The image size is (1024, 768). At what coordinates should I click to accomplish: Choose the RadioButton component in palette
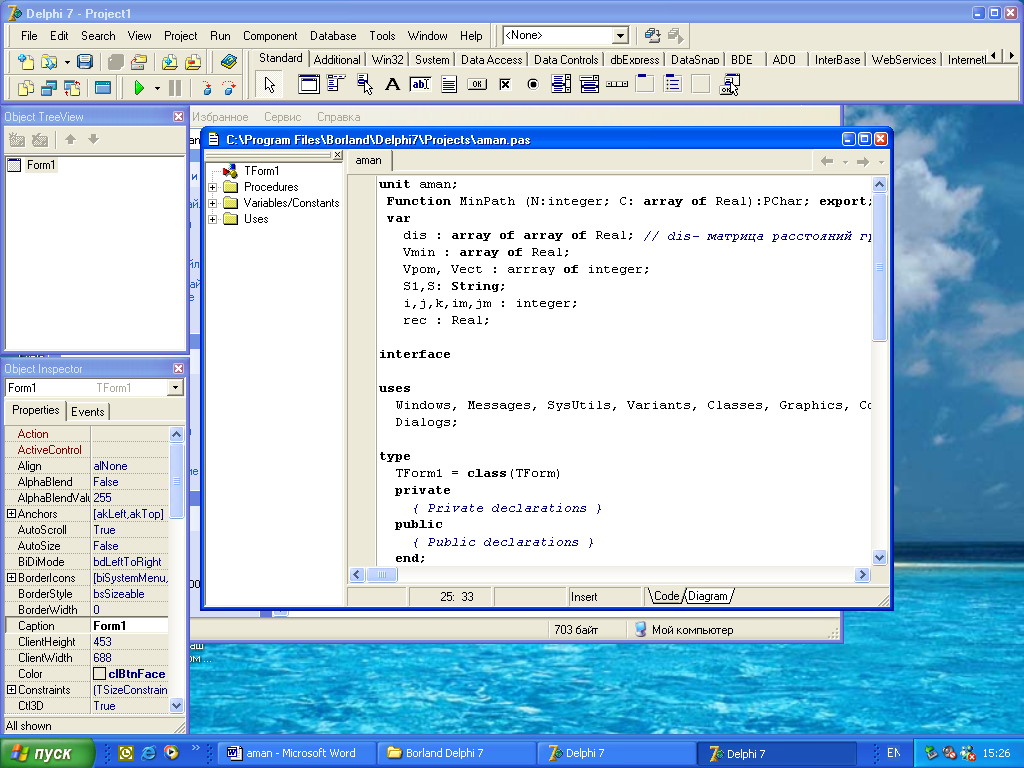(533, 84)
